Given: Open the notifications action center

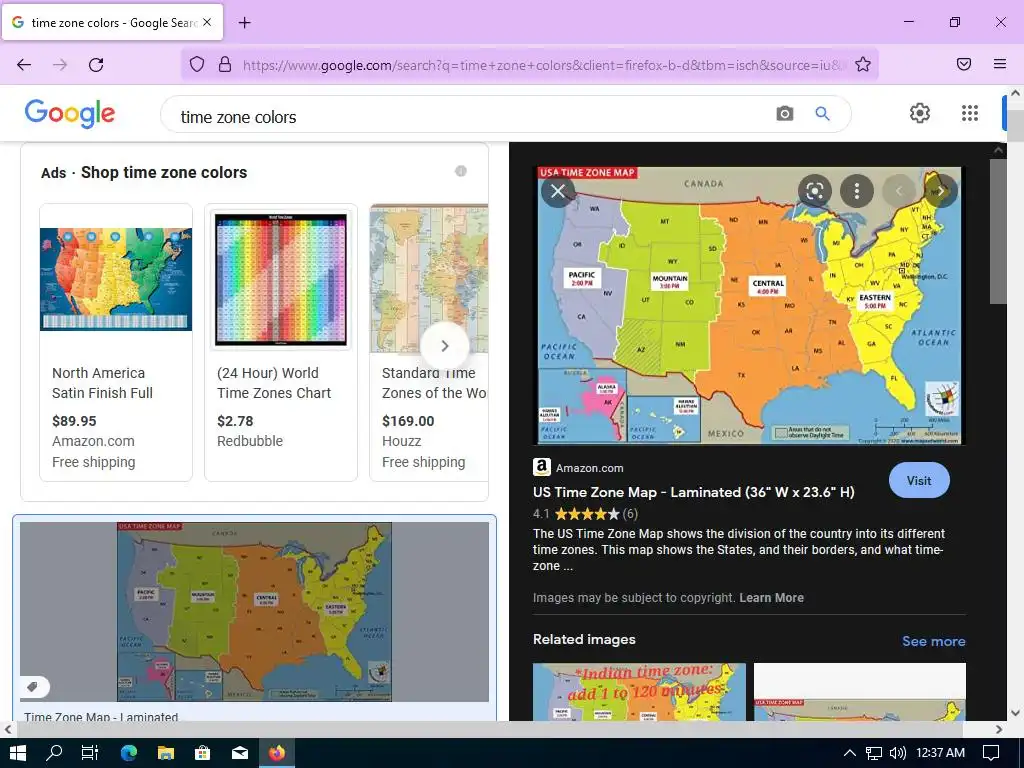Looking at the screenshot, I should pyautogui.click(x=991, y=753).
